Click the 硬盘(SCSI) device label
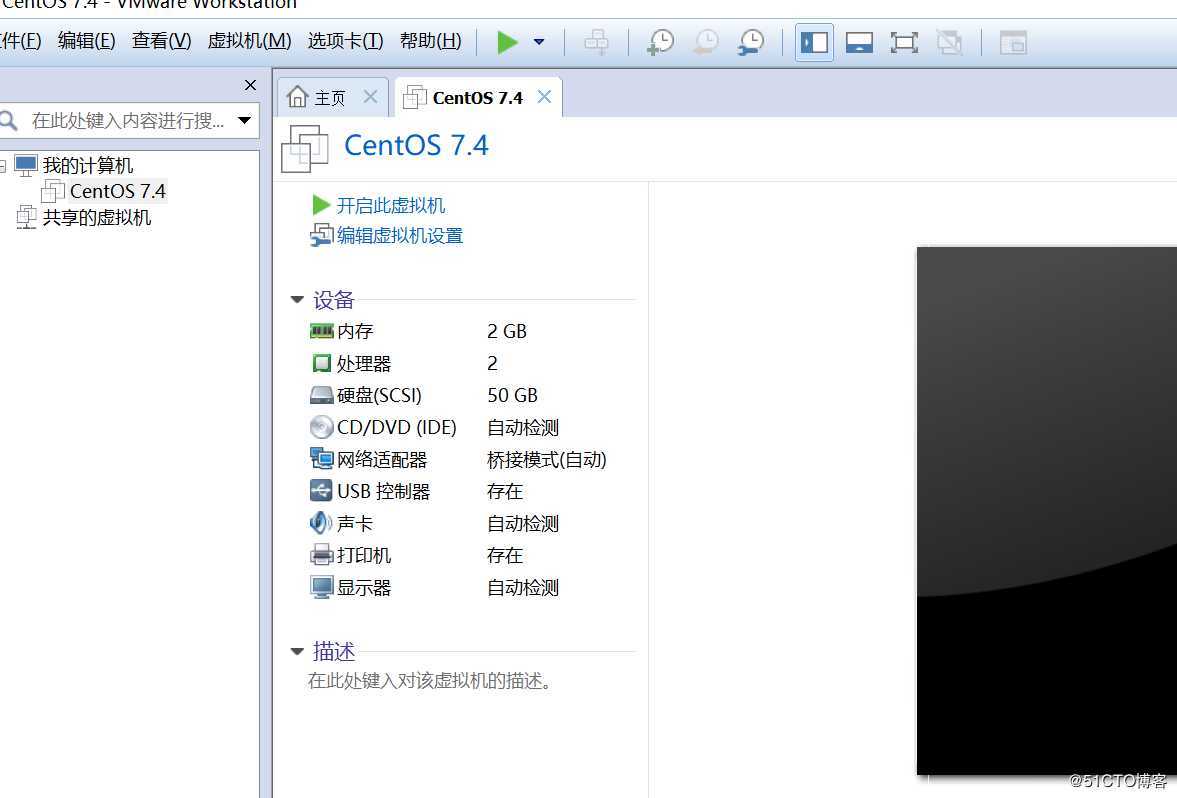 pyautogui.click(x=379, y=395)
